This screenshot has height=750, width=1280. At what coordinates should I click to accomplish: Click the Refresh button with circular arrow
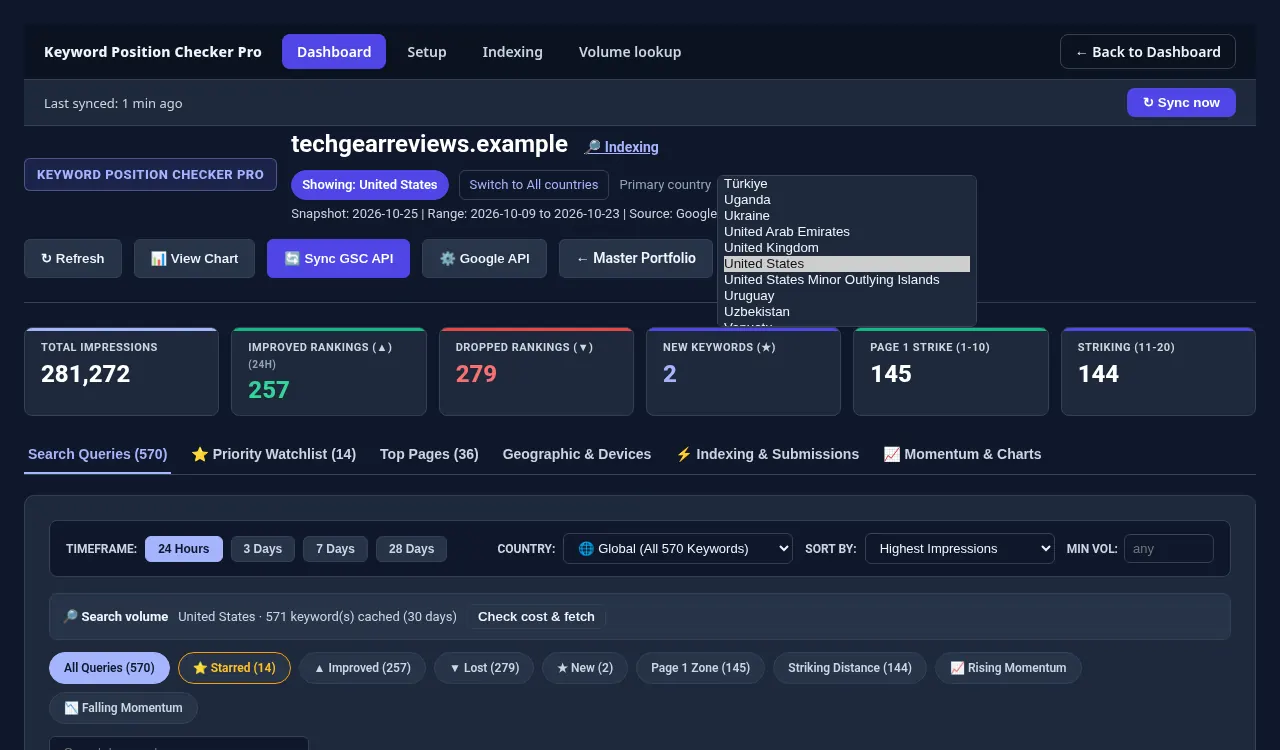click(72, 258)
